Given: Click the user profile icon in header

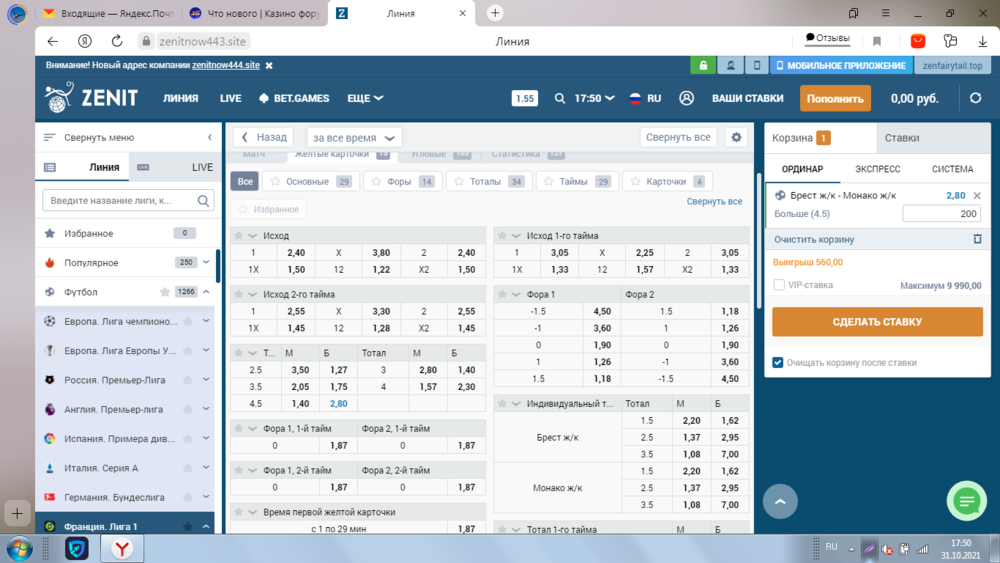Looking at the screenshot, I should (686, 98).
